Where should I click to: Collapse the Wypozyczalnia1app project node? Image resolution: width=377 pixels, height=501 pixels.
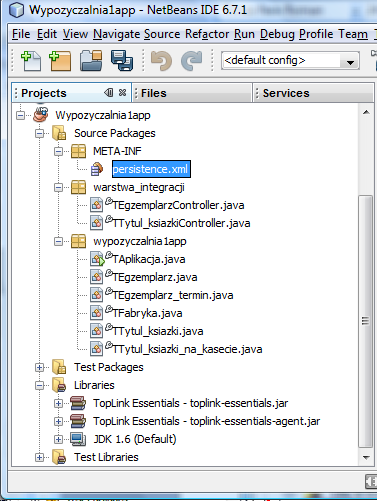click(21, 115)
